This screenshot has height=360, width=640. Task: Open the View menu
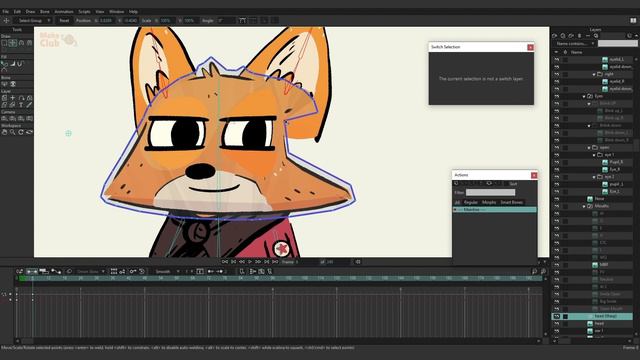[x=100, y=12]
